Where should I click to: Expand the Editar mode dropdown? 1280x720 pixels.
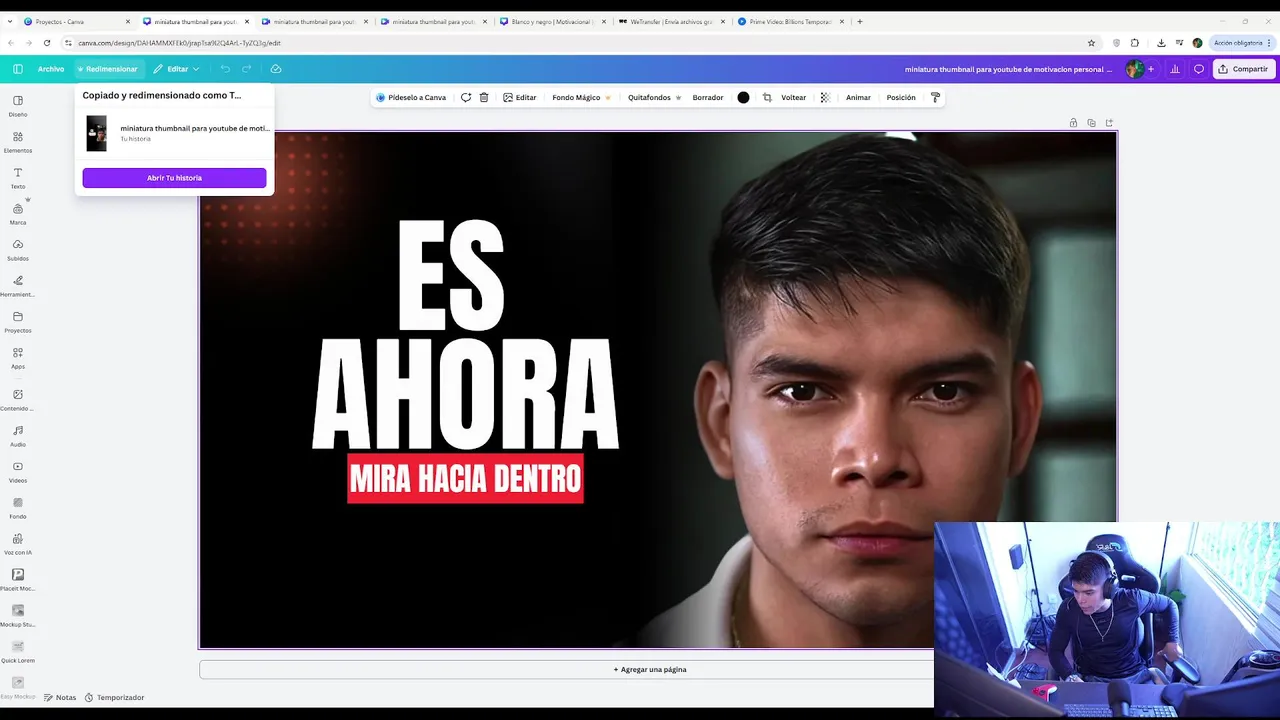click(x=176, y=69)
